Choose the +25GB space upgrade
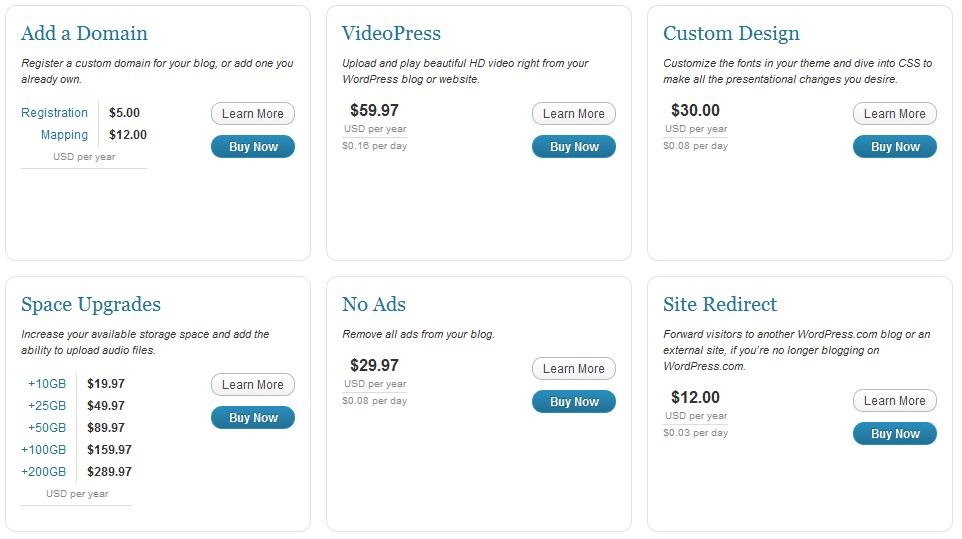Image resolution: width=962 pixels, height=539 pixels. (x=47, y=406)
